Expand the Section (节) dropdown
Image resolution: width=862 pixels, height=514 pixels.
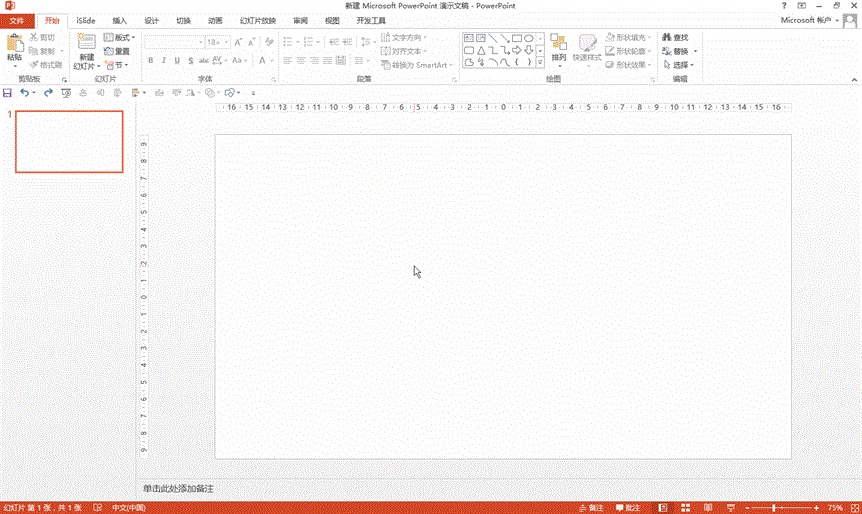click(x=116, y=65)
